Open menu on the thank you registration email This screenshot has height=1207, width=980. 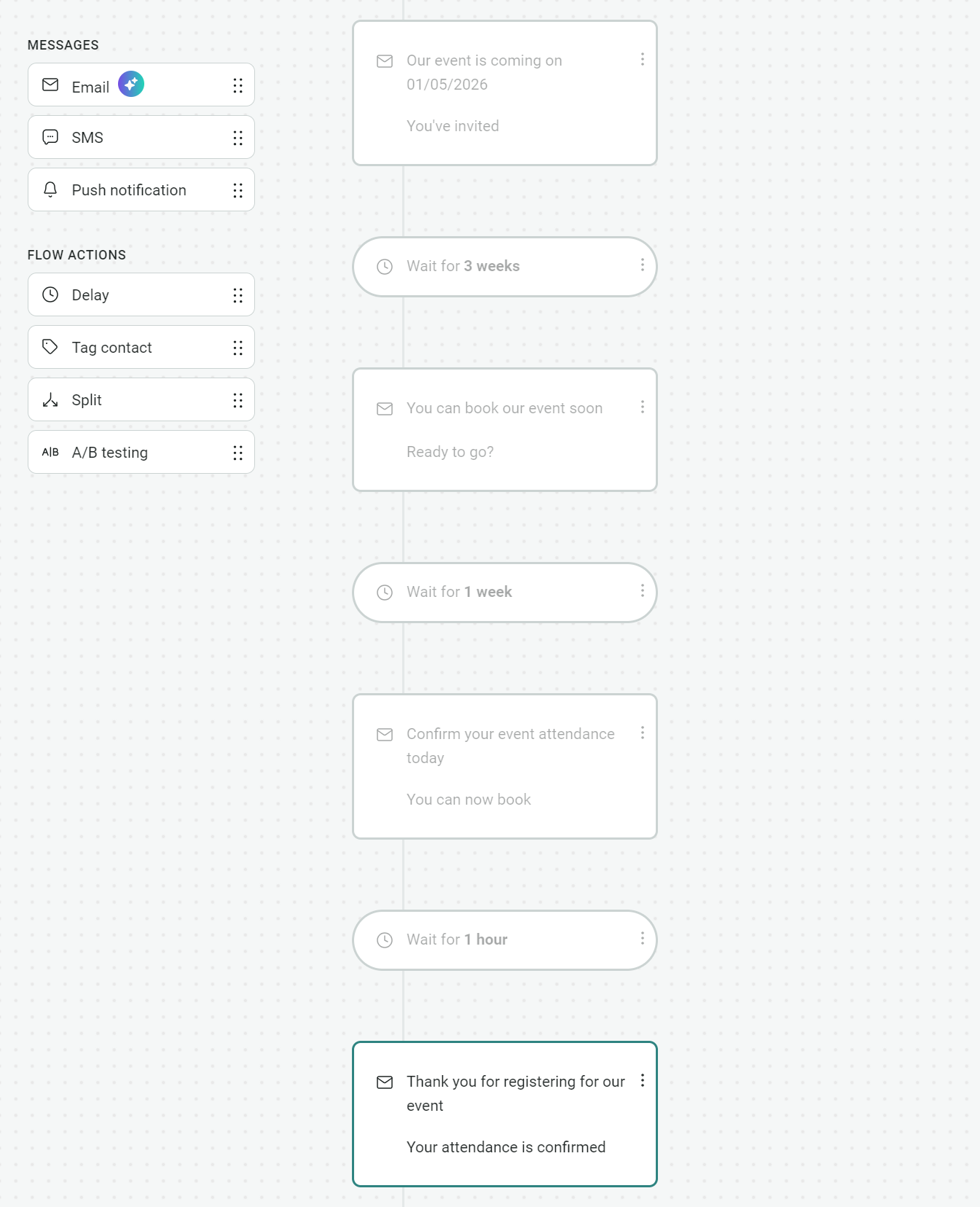[643, 1082]
